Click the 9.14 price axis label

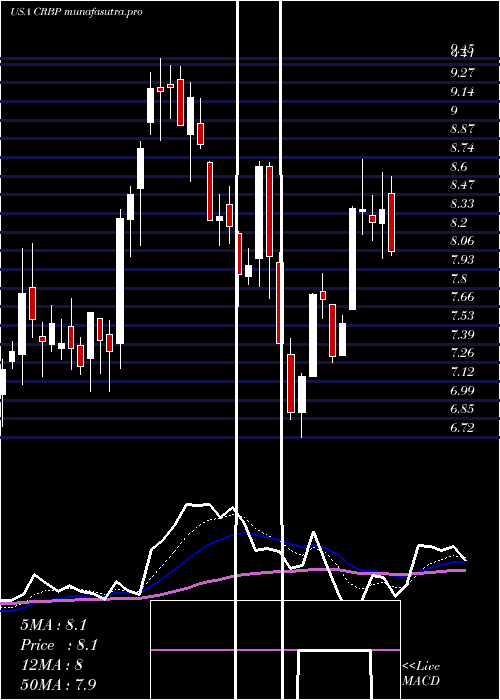pos(462,92)
